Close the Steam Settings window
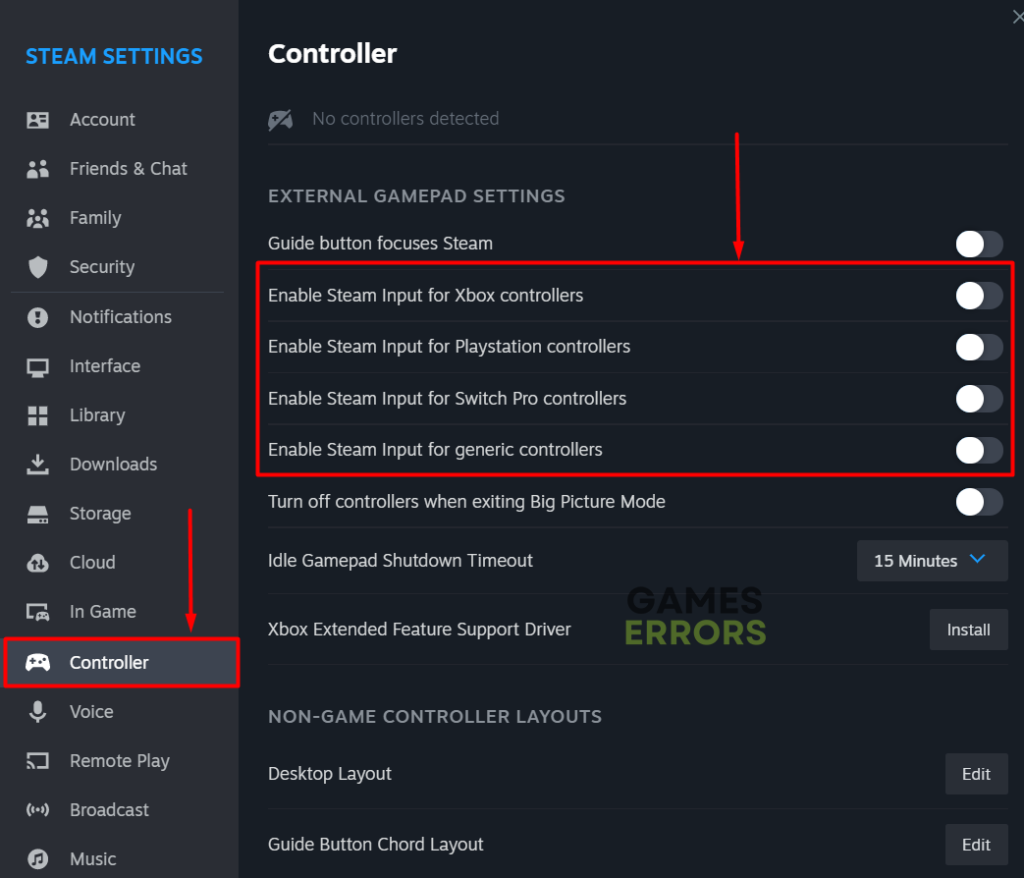The height and width of the screenshot is (878, 1024). (x=1016, y=16)
